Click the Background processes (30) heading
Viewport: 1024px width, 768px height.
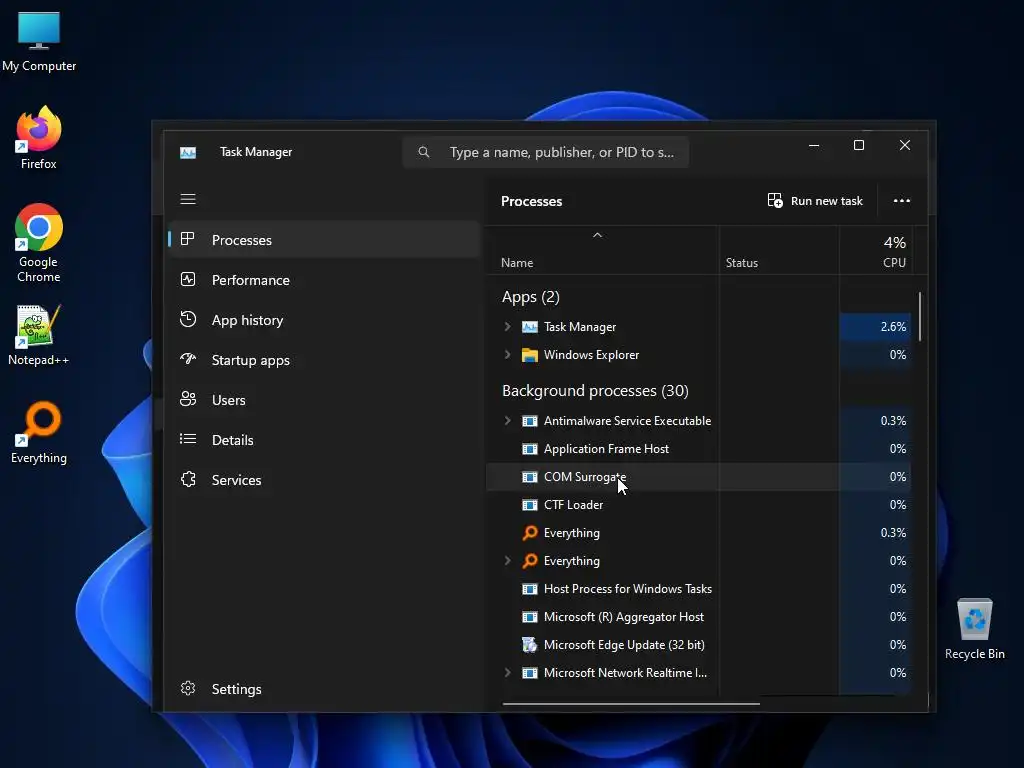(x=595, y=391)
